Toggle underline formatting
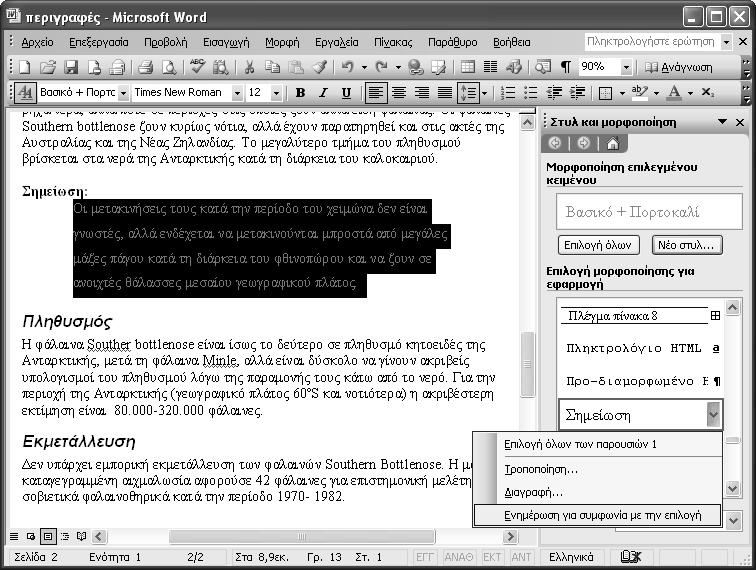 tap(346, 93)
